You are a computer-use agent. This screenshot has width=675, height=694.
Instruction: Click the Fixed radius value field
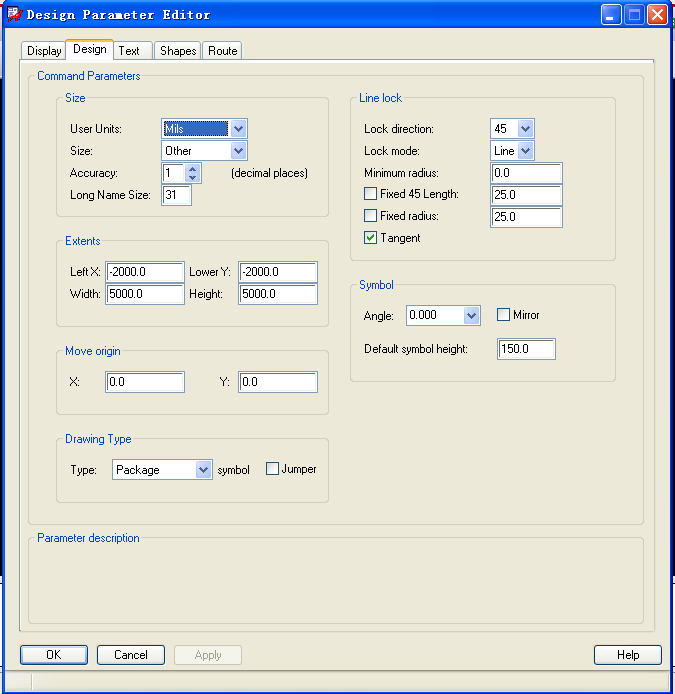tap(526, 217)
